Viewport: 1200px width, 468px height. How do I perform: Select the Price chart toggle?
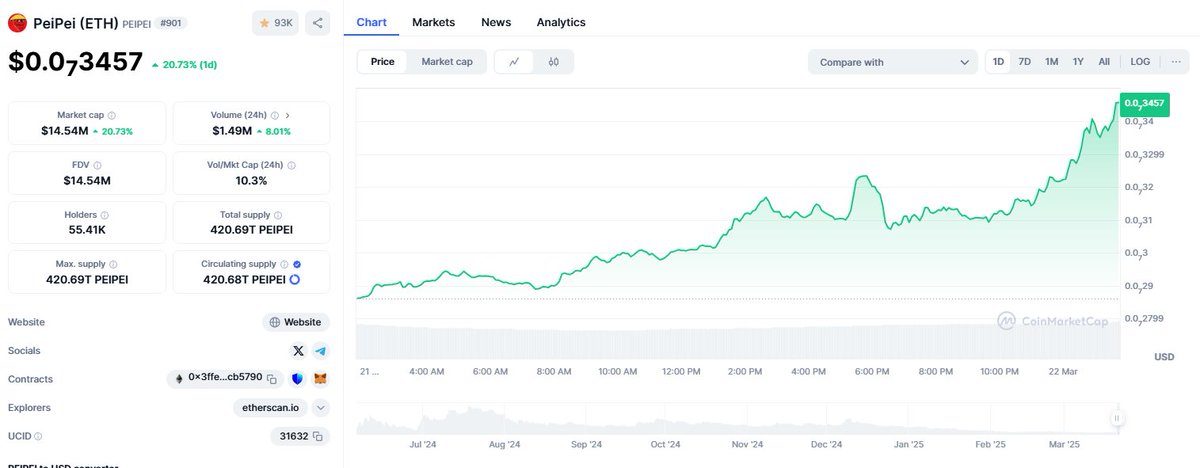coord(382,62)
